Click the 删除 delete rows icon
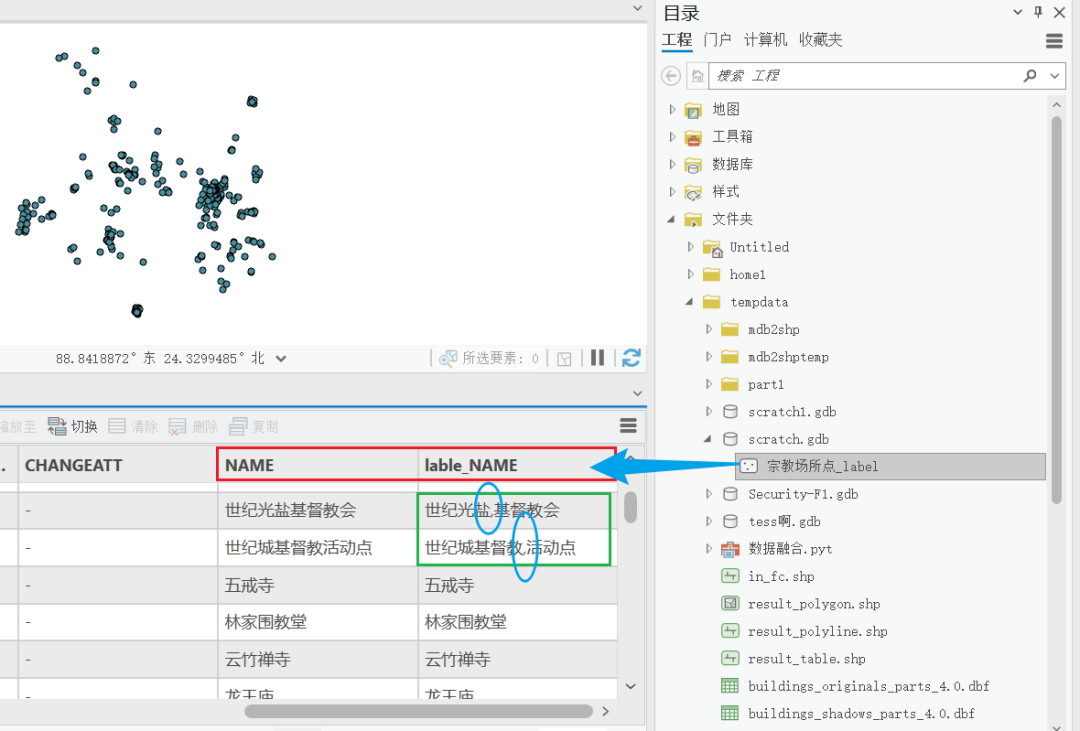 [193, 425]
